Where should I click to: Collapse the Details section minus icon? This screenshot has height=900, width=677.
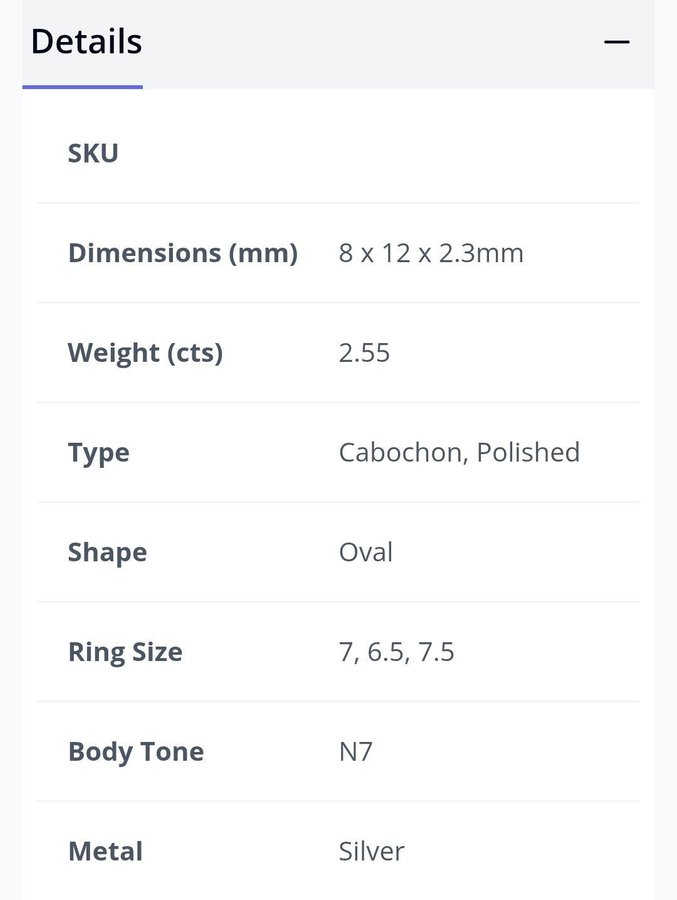pos(617,42)
